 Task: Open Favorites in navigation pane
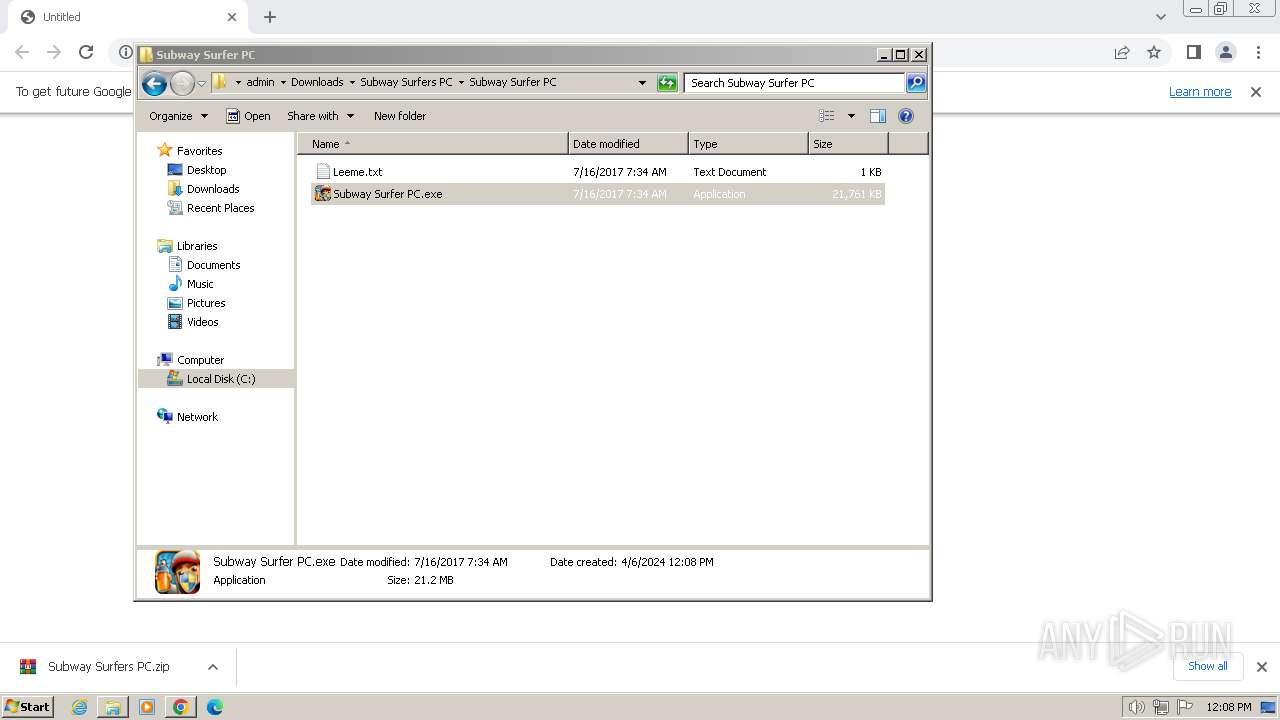coord(199,151)
